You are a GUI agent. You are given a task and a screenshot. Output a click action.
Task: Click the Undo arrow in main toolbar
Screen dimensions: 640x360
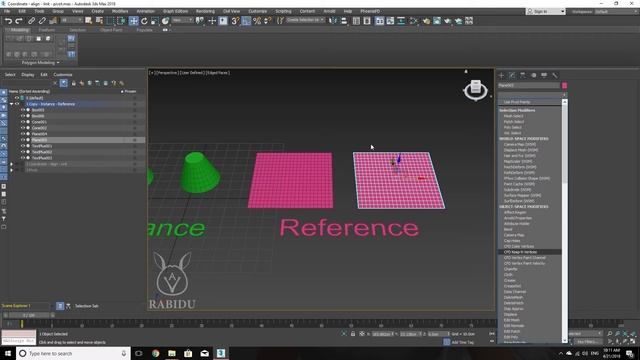point(8,20)
